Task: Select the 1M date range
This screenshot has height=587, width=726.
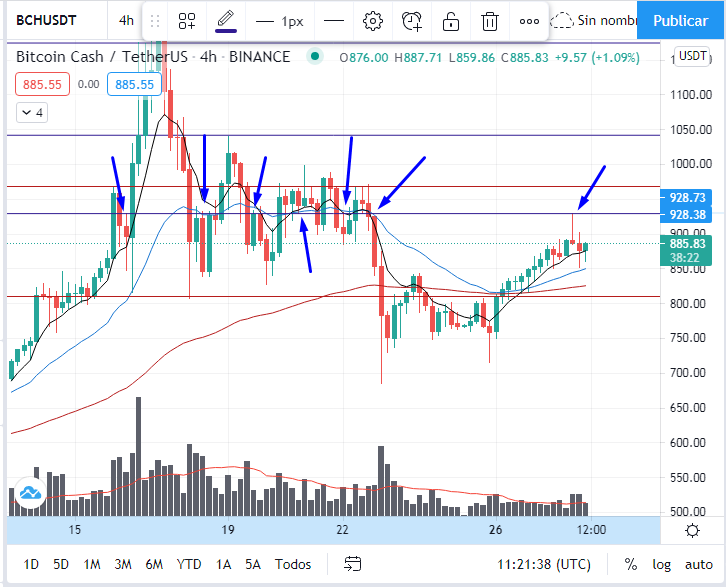Action: click(x=92, y=564)
